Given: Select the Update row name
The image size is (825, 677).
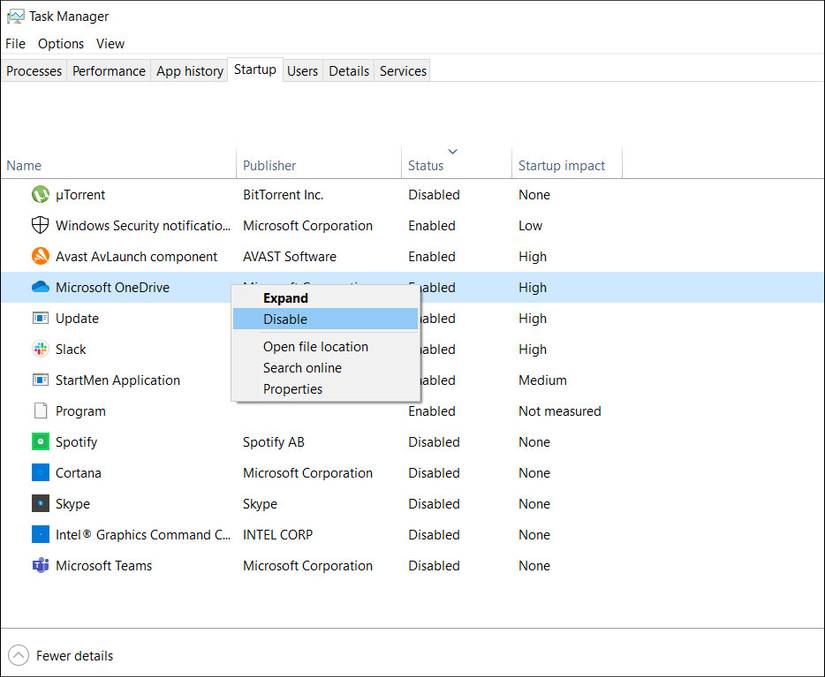Looking at the screenshot, I should tap(77, 318).
